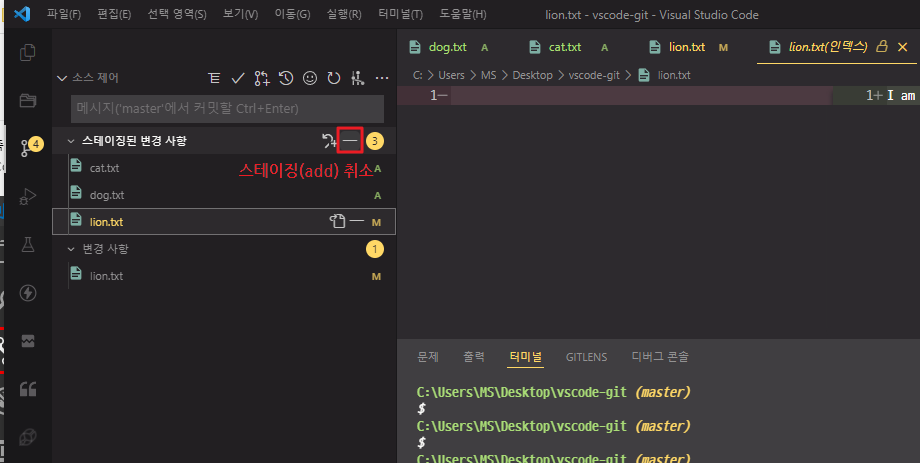Select lion.txt under 변경 사항
The width and height of the screenshot is (920, 463).
pyautogui.click(x=224, y=276)
